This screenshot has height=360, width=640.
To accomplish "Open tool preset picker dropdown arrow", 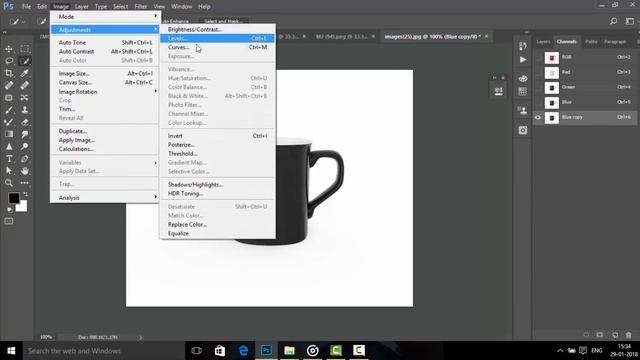I will [x=23, y=21].
